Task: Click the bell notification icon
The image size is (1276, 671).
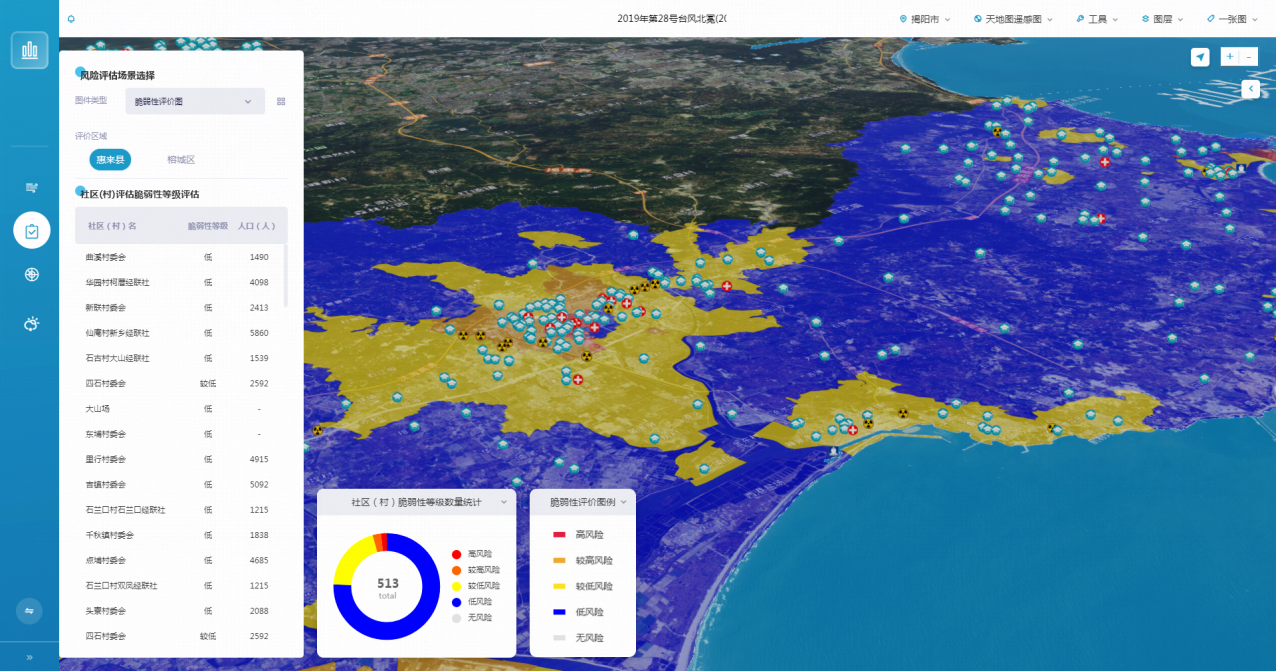Action: [x=71, y=19]
